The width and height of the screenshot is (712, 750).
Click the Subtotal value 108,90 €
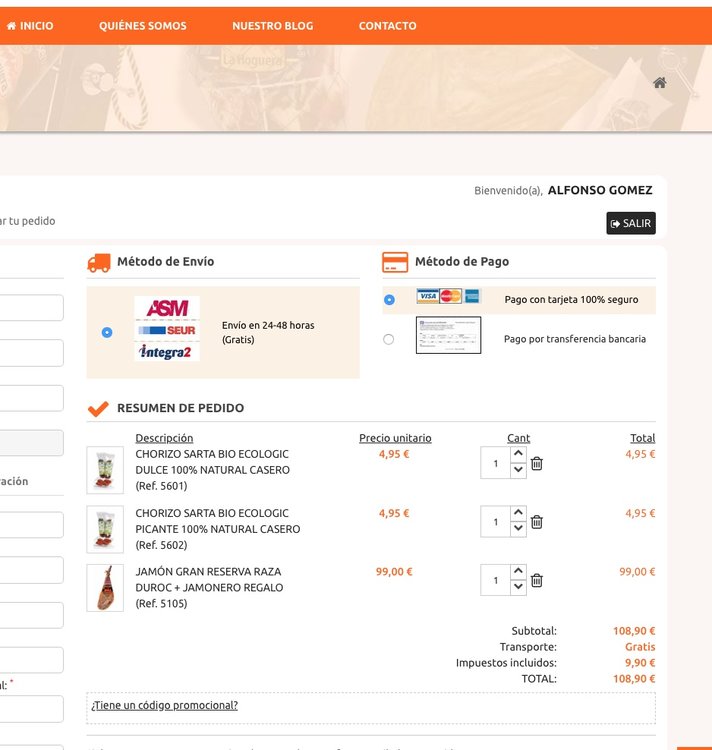[x=634, y=631]
